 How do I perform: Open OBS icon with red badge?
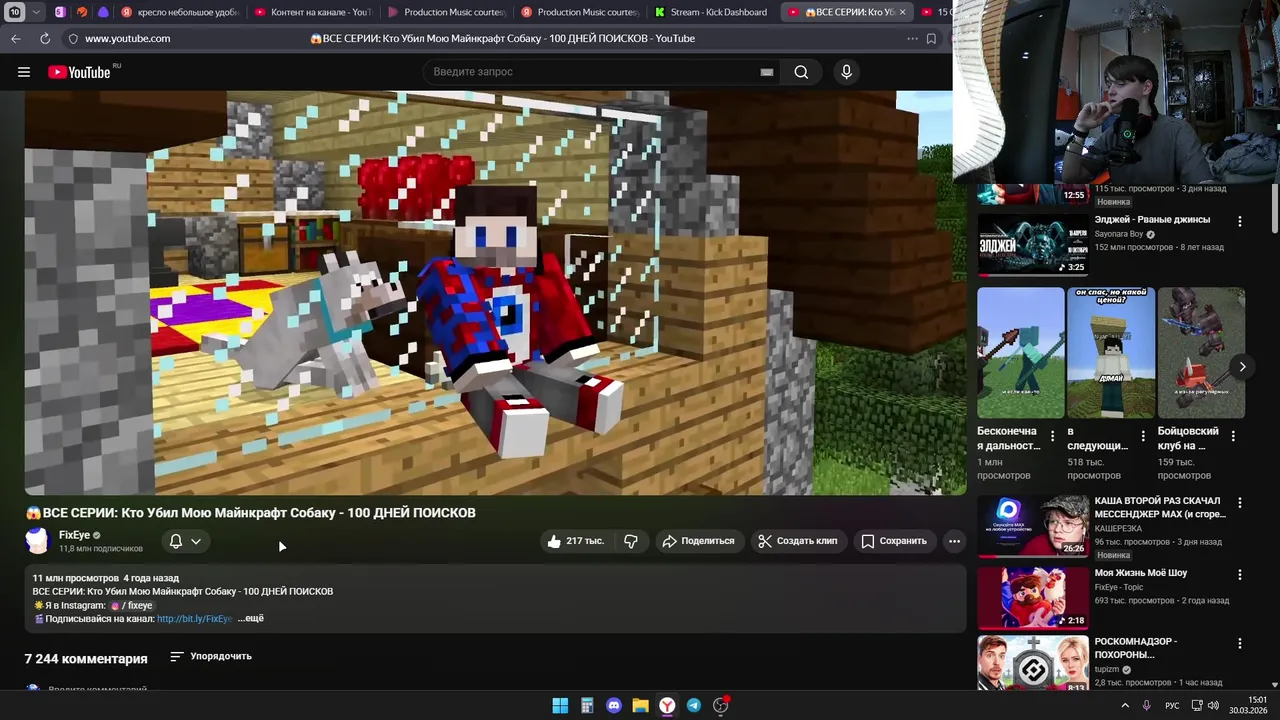[720, 705]
